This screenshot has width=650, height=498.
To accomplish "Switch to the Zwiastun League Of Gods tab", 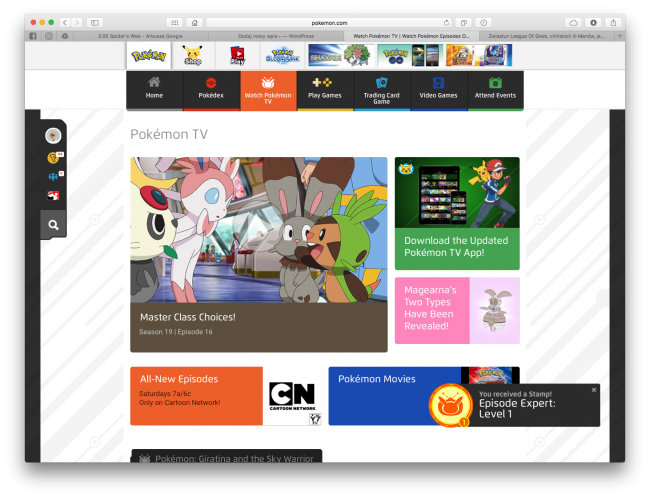I will tap(546, 36).
